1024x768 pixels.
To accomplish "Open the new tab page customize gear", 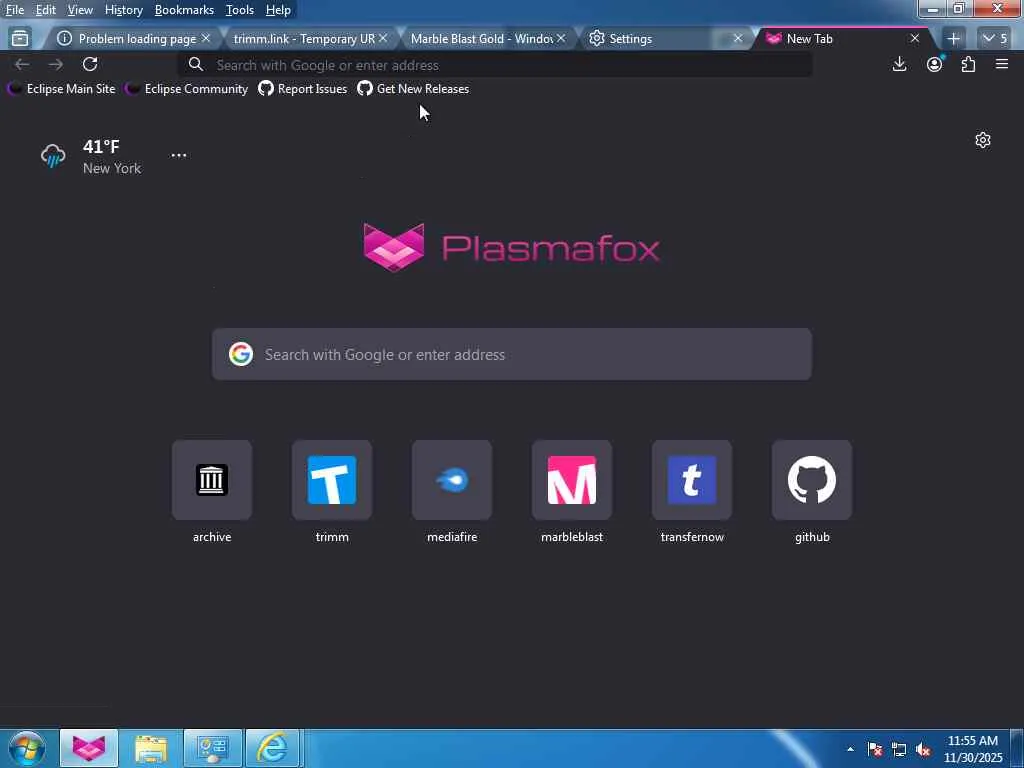I will (983, 140).
